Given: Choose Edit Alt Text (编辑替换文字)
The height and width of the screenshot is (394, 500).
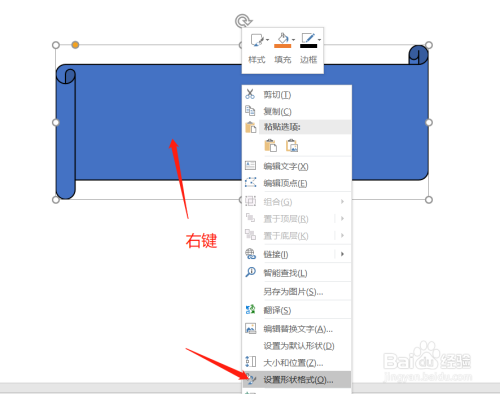Looking at the screenshot, I should (x=297, y=329).
